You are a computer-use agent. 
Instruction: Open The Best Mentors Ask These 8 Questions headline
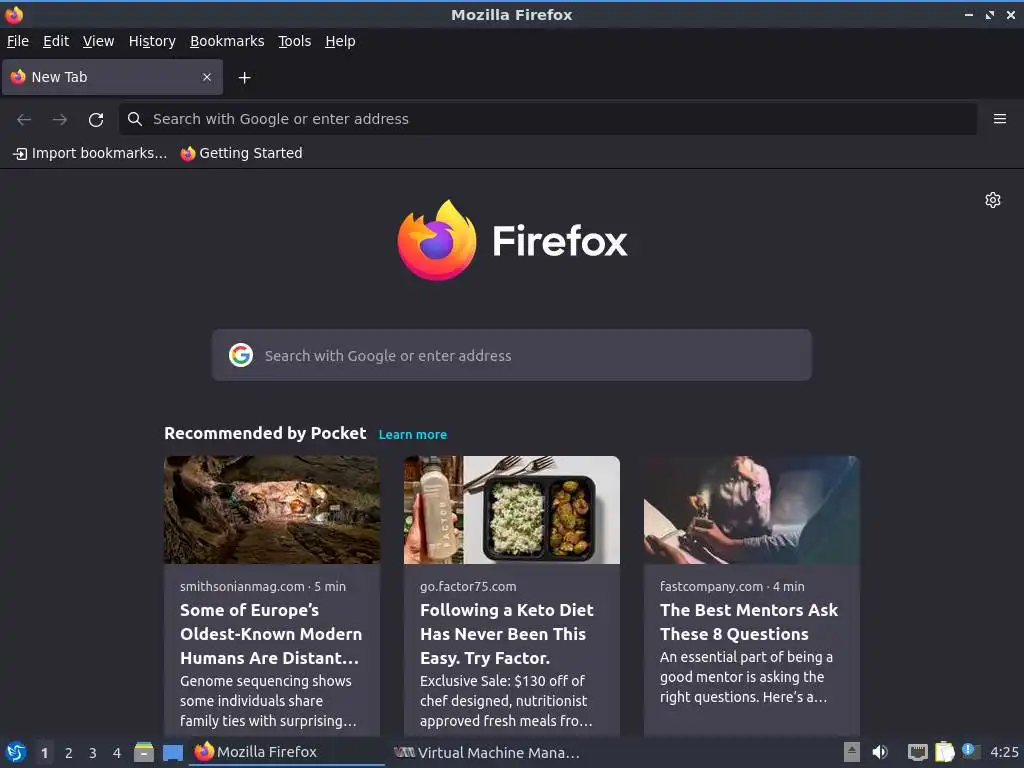pos(749,622)
